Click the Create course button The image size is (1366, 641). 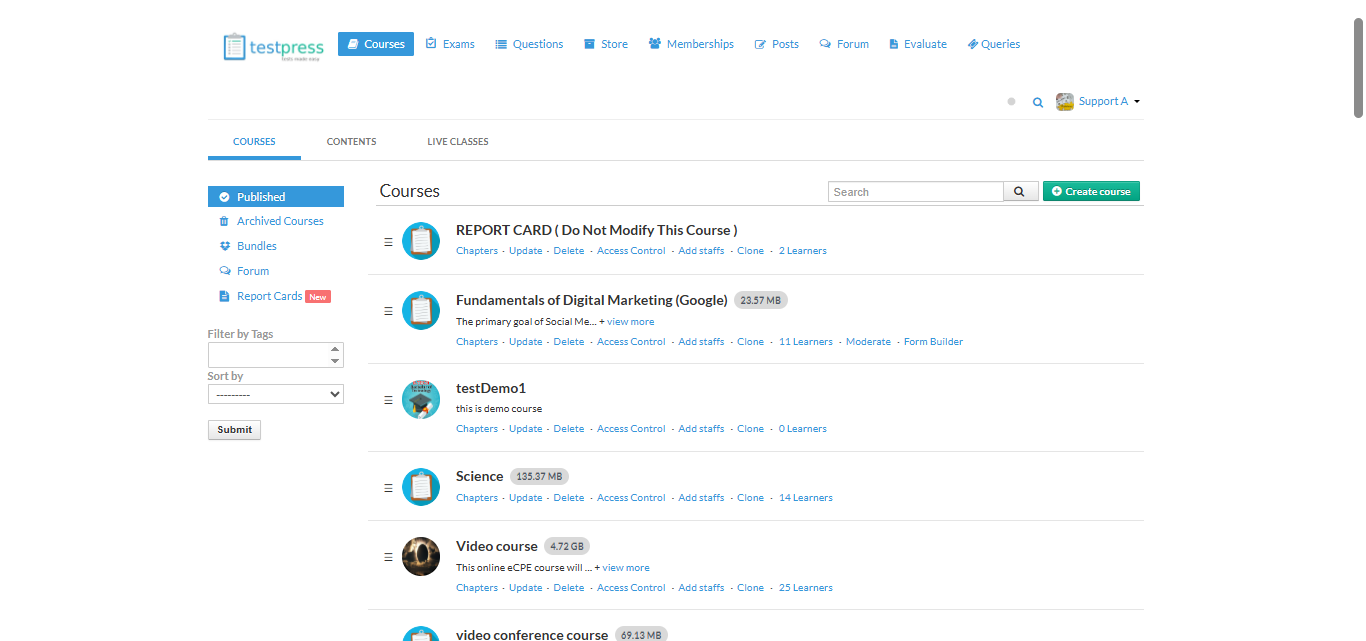pos(1091,191)
